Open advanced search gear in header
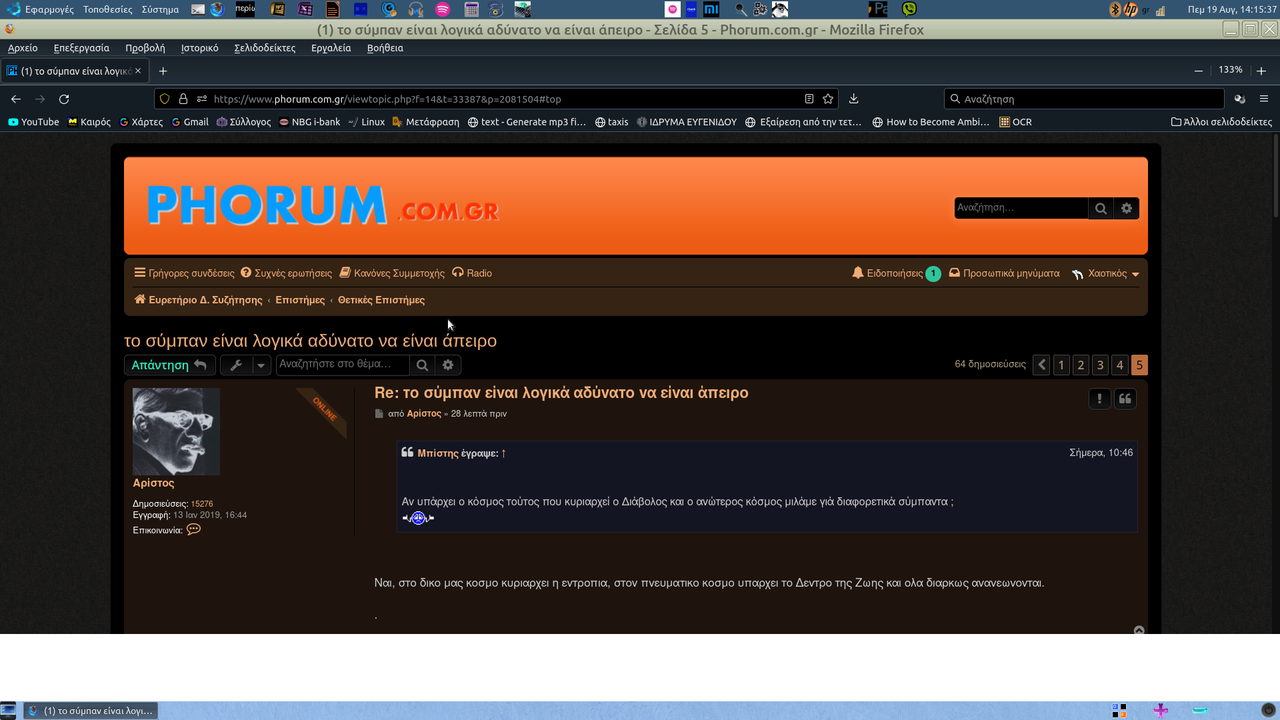This screenshot has width=1280, height=720. (x=1127, y=208)
